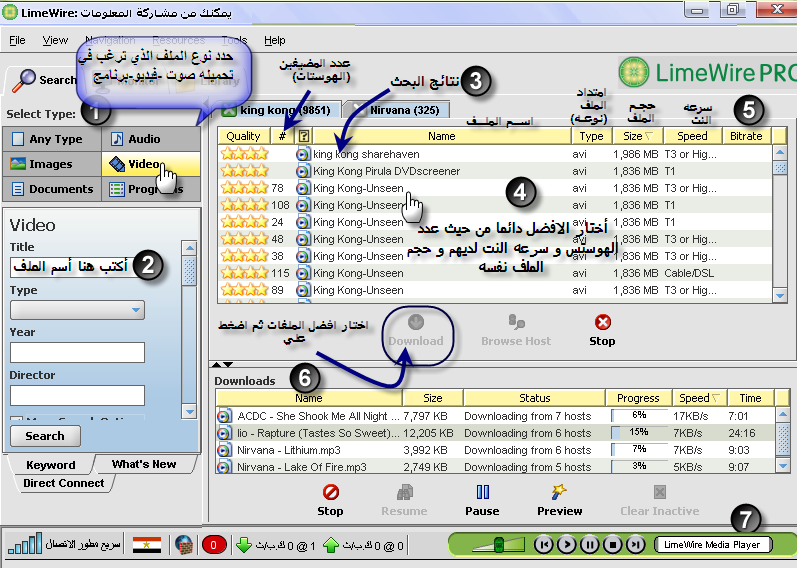Sort results by Name column header
The height and width of the screenshot is (568, 797).
point(441,136)
